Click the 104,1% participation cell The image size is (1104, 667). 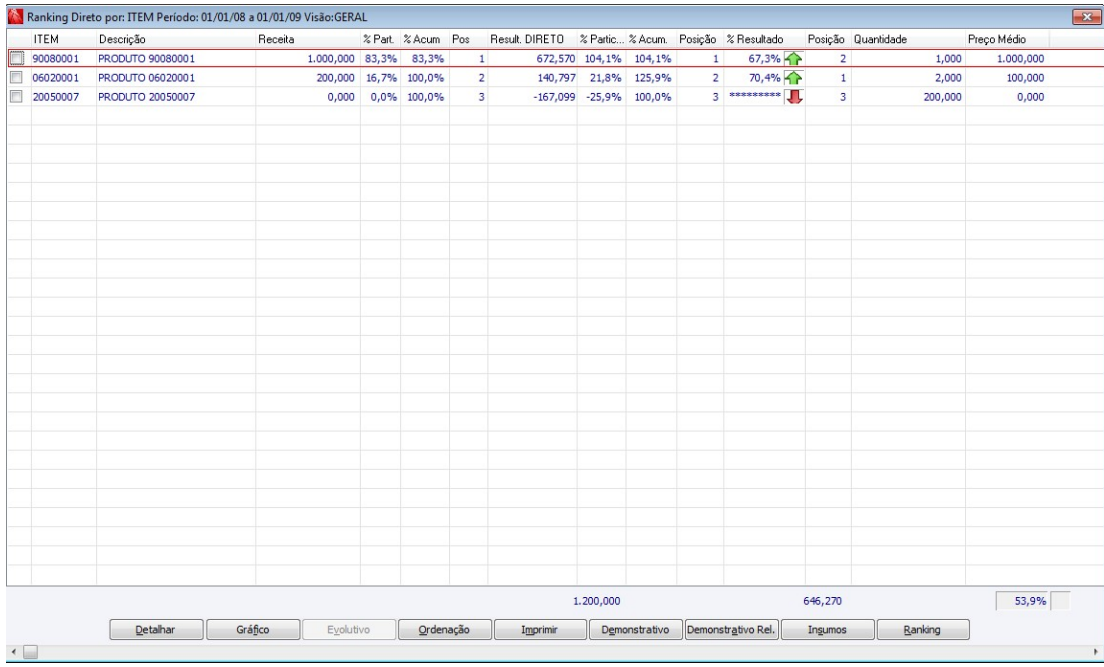[603, 58]
